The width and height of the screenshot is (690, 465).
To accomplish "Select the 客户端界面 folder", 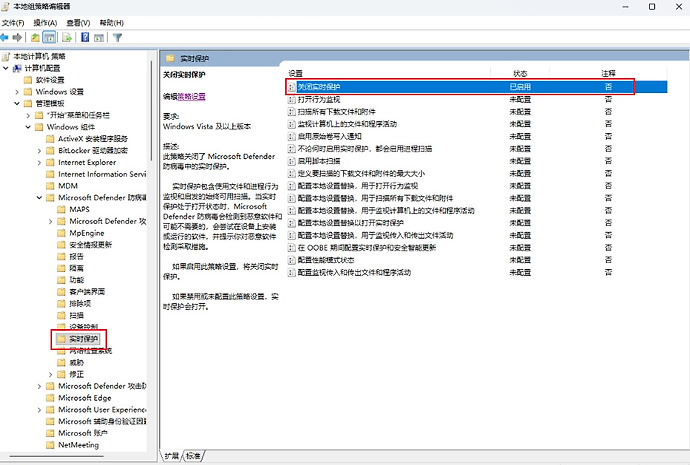I will [x=87, y=292].
